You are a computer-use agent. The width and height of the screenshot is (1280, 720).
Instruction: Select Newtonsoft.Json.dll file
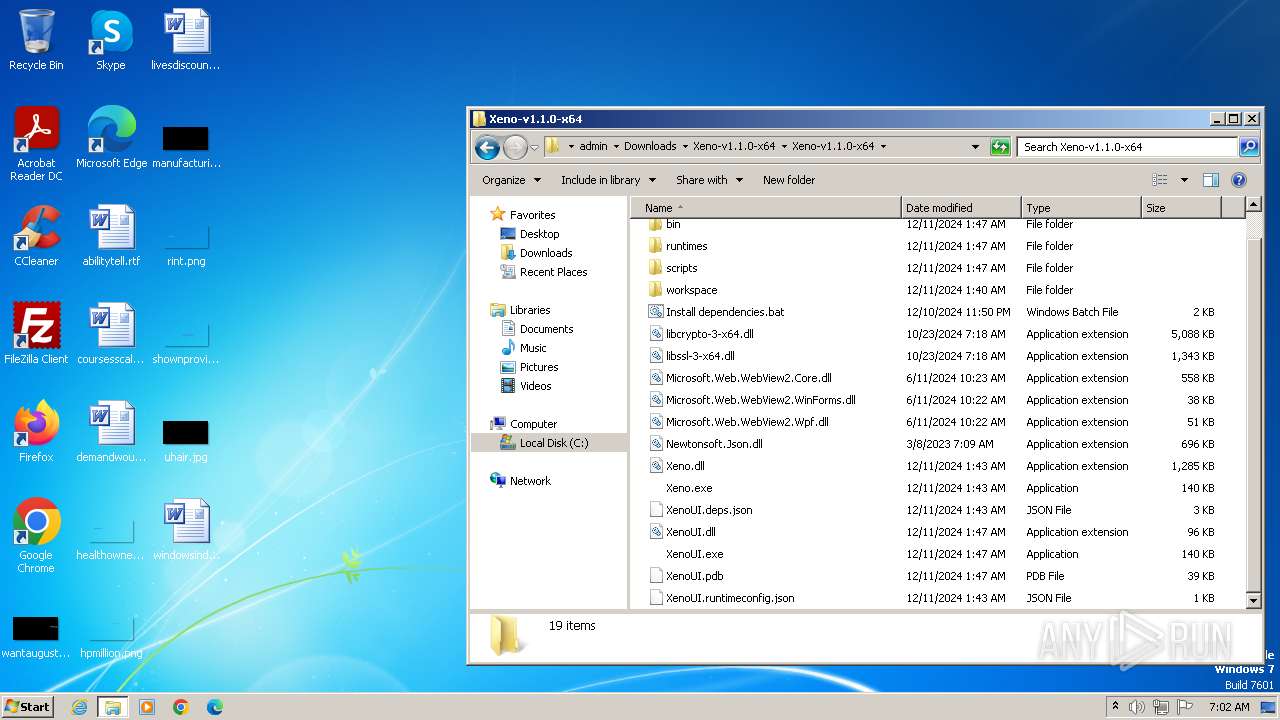(714, 444)
